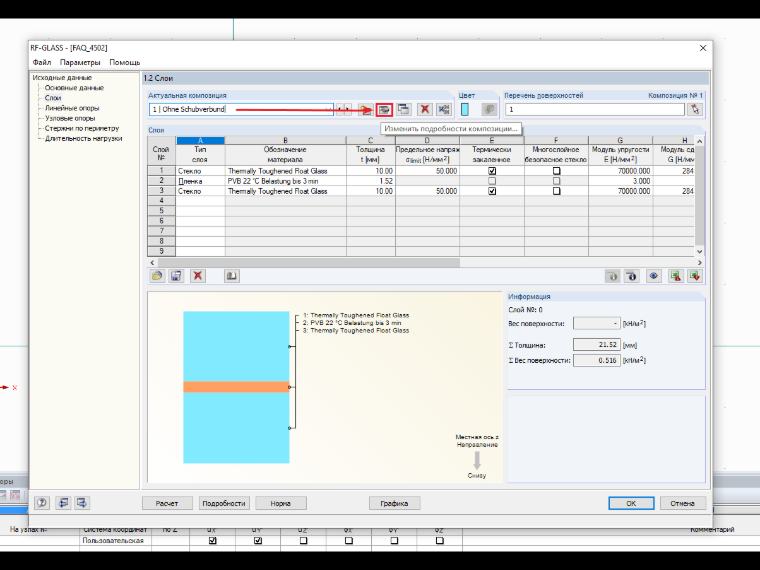
Task: Go to previous composition with left arrow
Action: [340, 110]
